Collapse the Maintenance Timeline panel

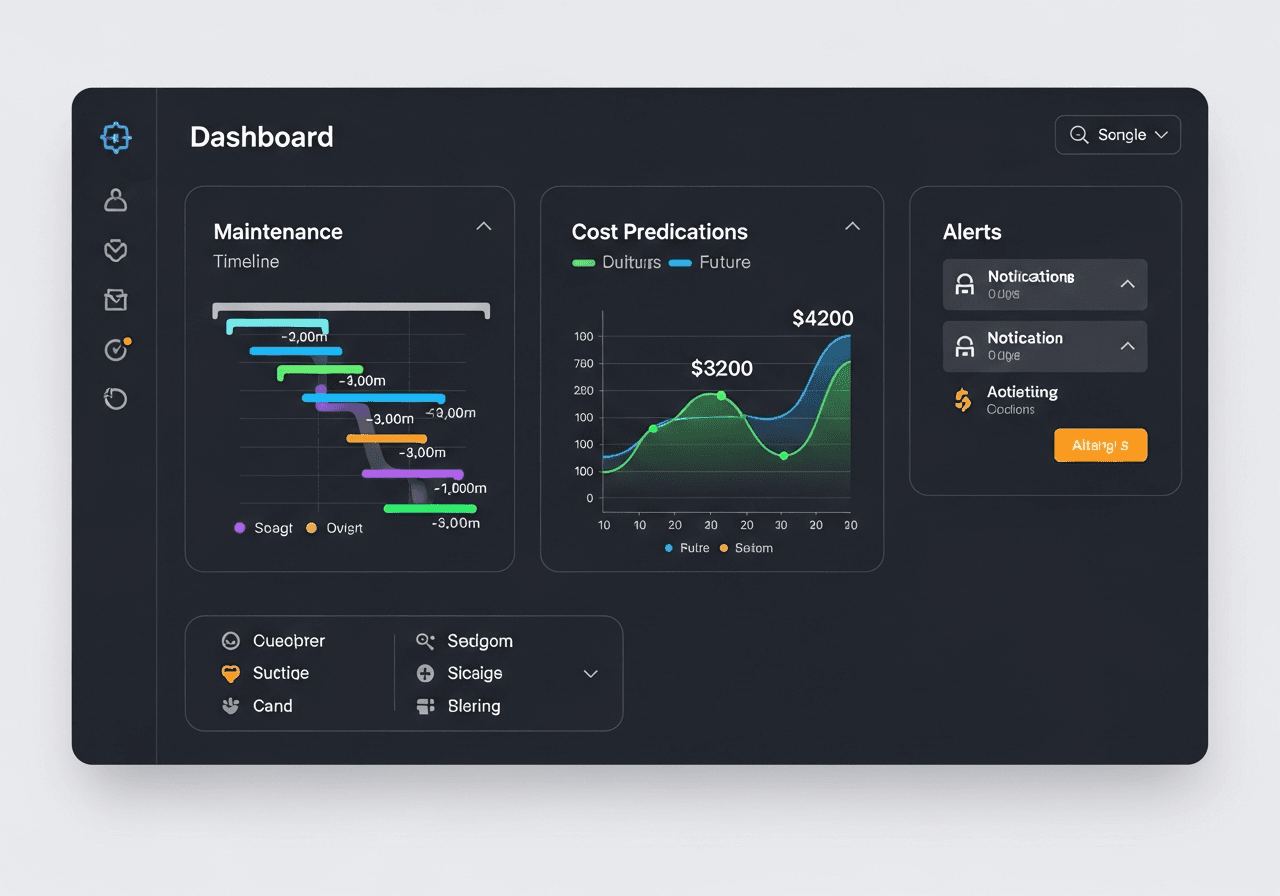coord(483,226)
